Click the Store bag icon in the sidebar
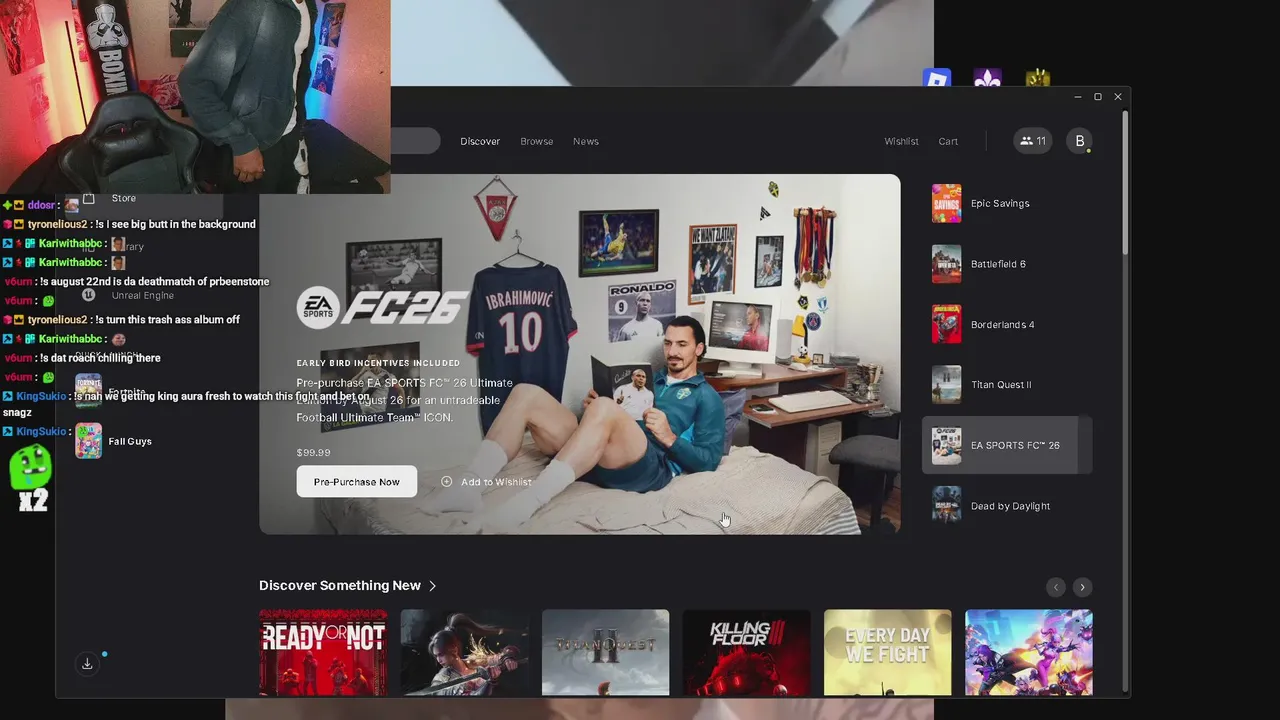Screen dimensions: 1280x720 tap(88, 198)
